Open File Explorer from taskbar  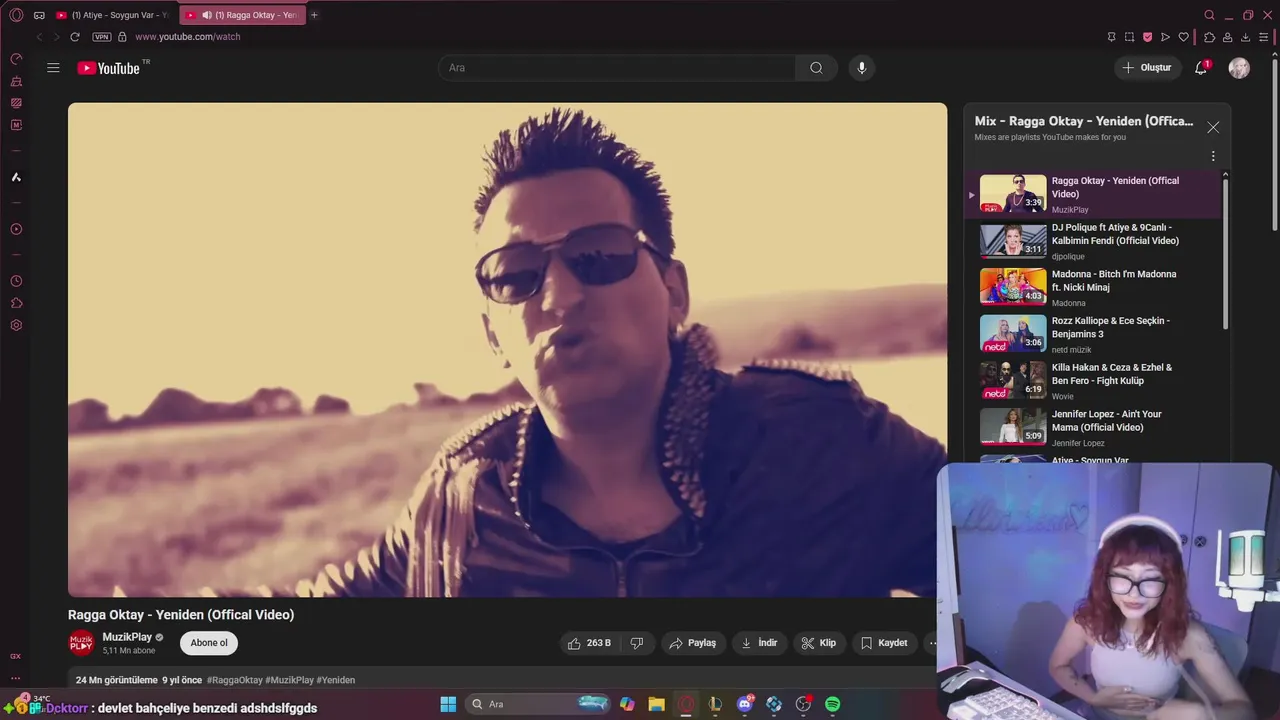[656, 704]
